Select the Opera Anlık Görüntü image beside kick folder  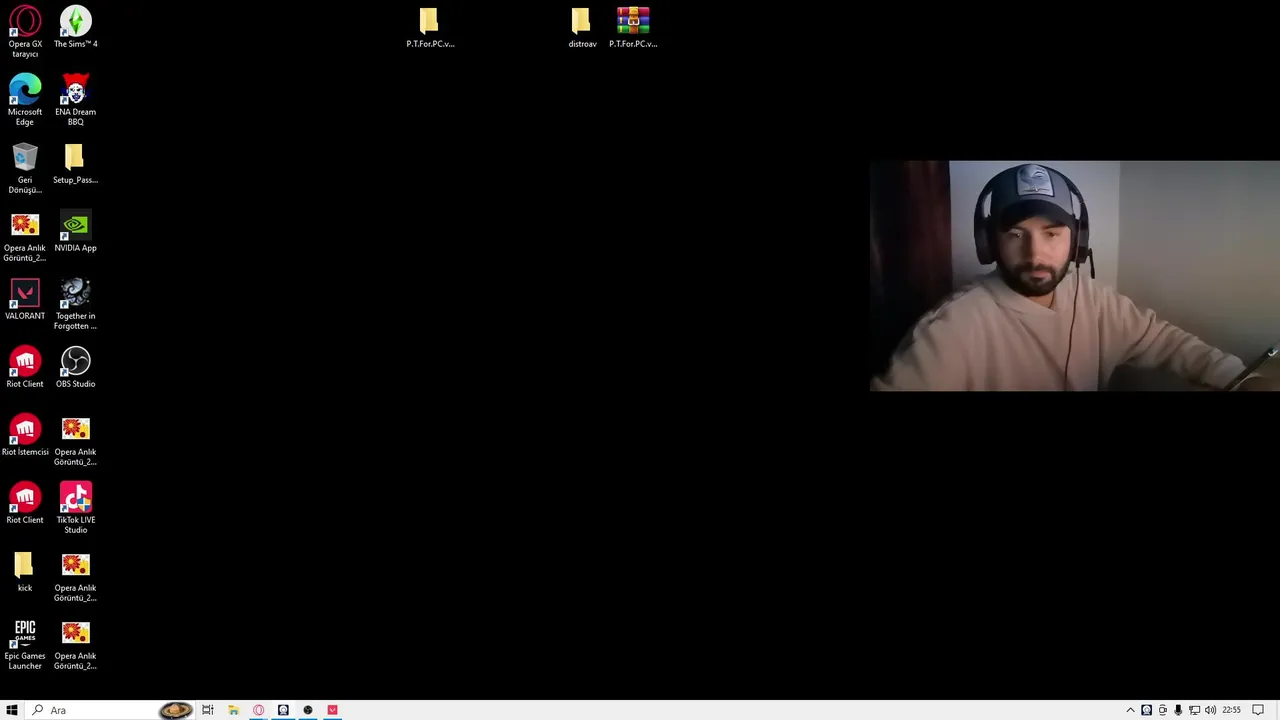(x=75, y=576)
